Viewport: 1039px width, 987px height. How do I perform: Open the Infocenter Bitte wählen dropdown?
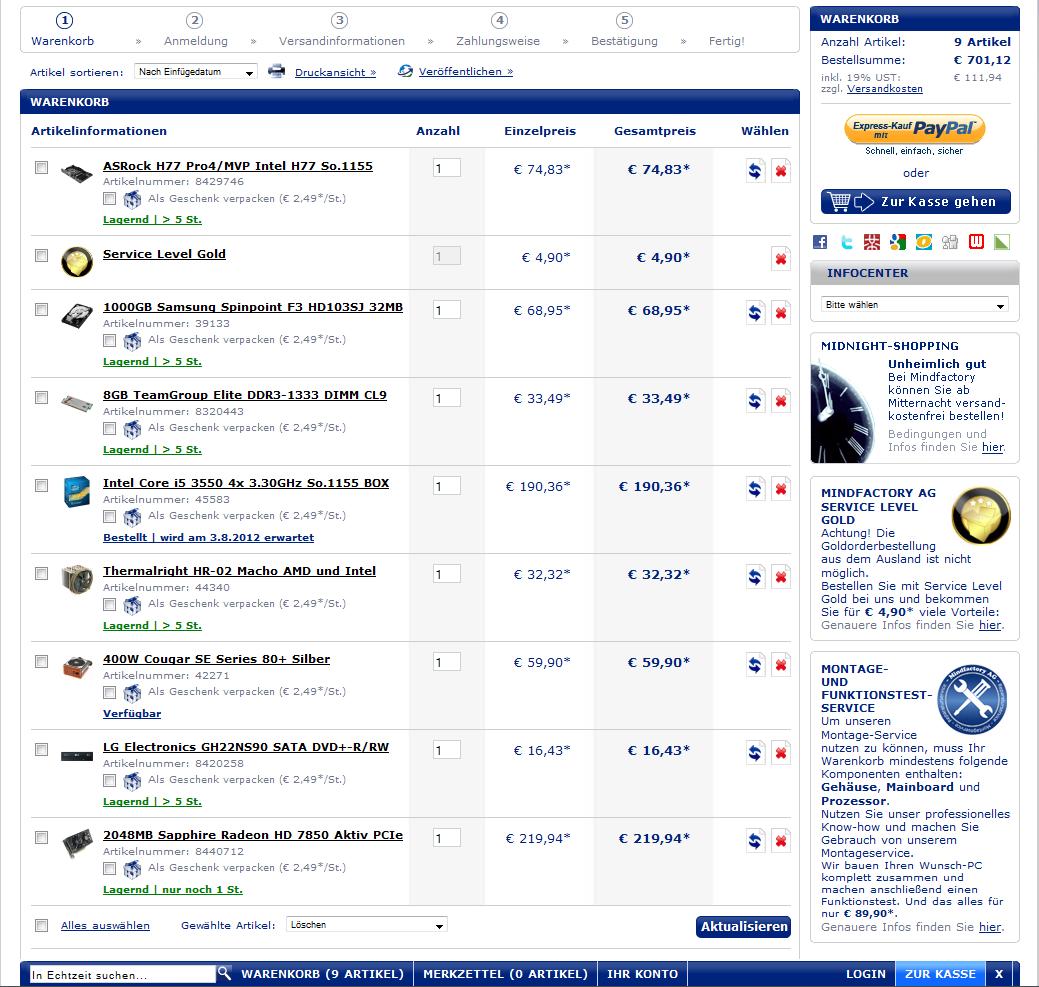tap(915, 305)
